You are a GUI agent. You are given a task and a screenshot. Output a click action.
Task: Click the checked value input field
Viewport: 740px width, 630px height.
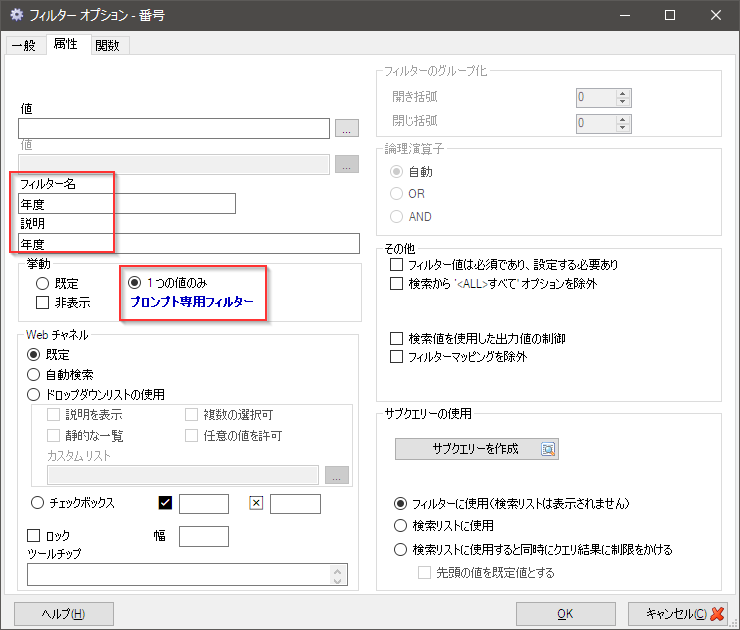(x=204, y=504)
